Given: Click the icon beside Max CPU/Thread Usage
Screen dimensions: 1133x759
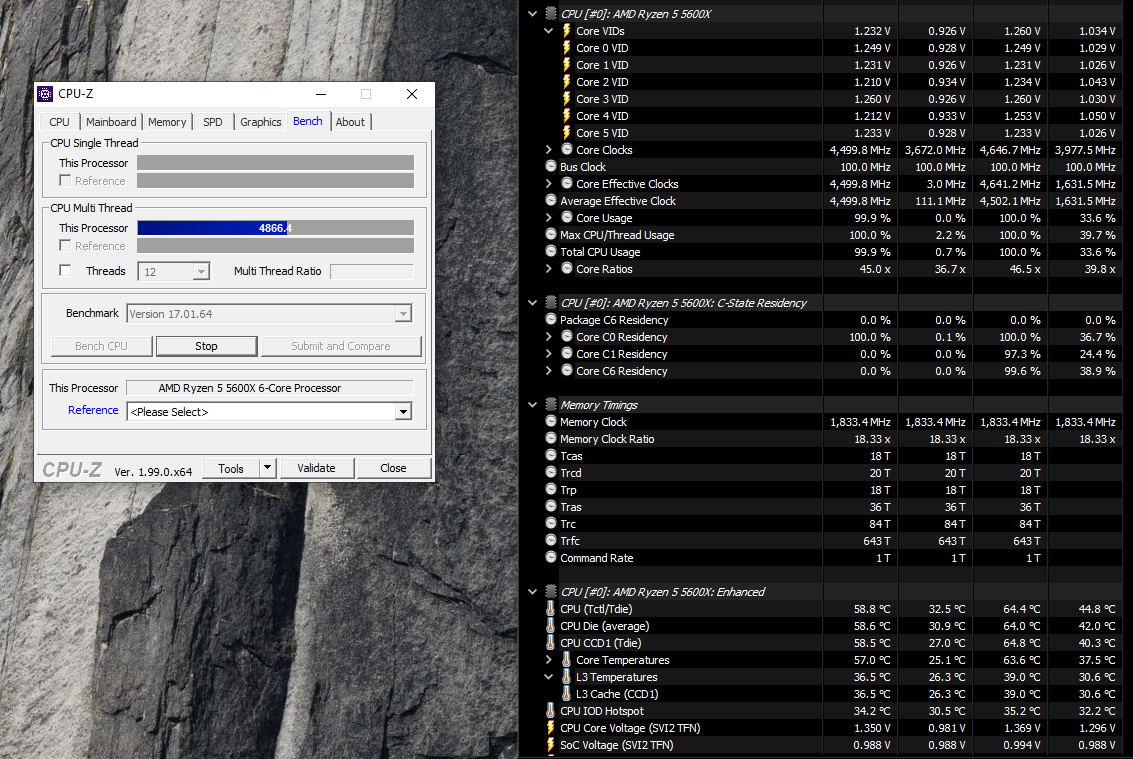Looking at the screenshot, I should [551, 234].
